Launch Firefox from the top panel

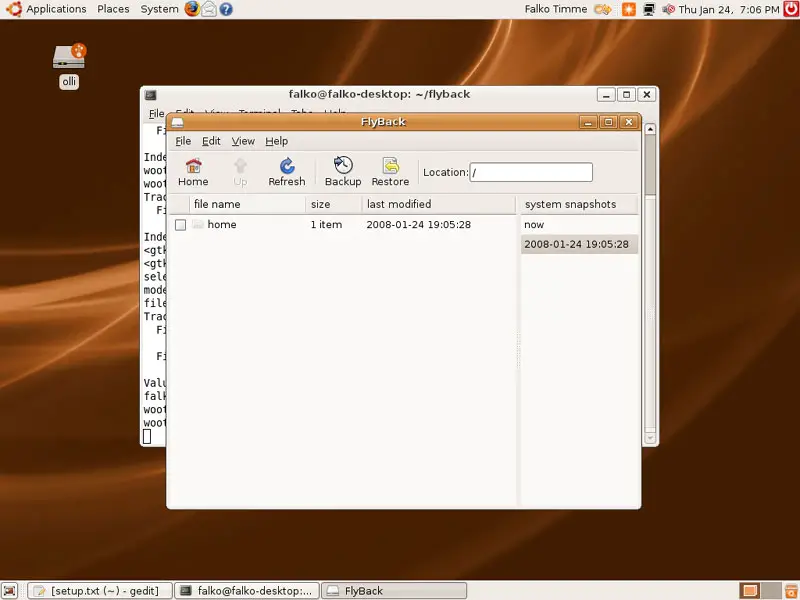point(192,9)
